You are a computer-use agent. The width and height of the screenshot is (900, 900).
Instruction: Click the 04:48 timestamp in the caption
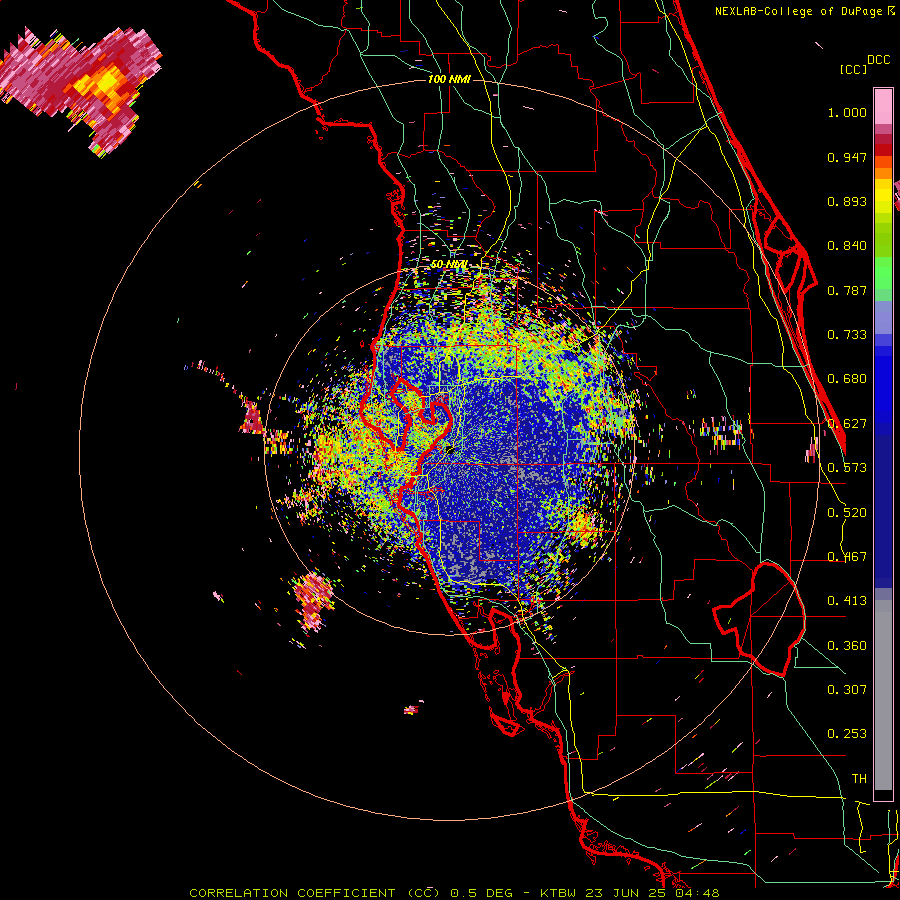click(697, 893)
